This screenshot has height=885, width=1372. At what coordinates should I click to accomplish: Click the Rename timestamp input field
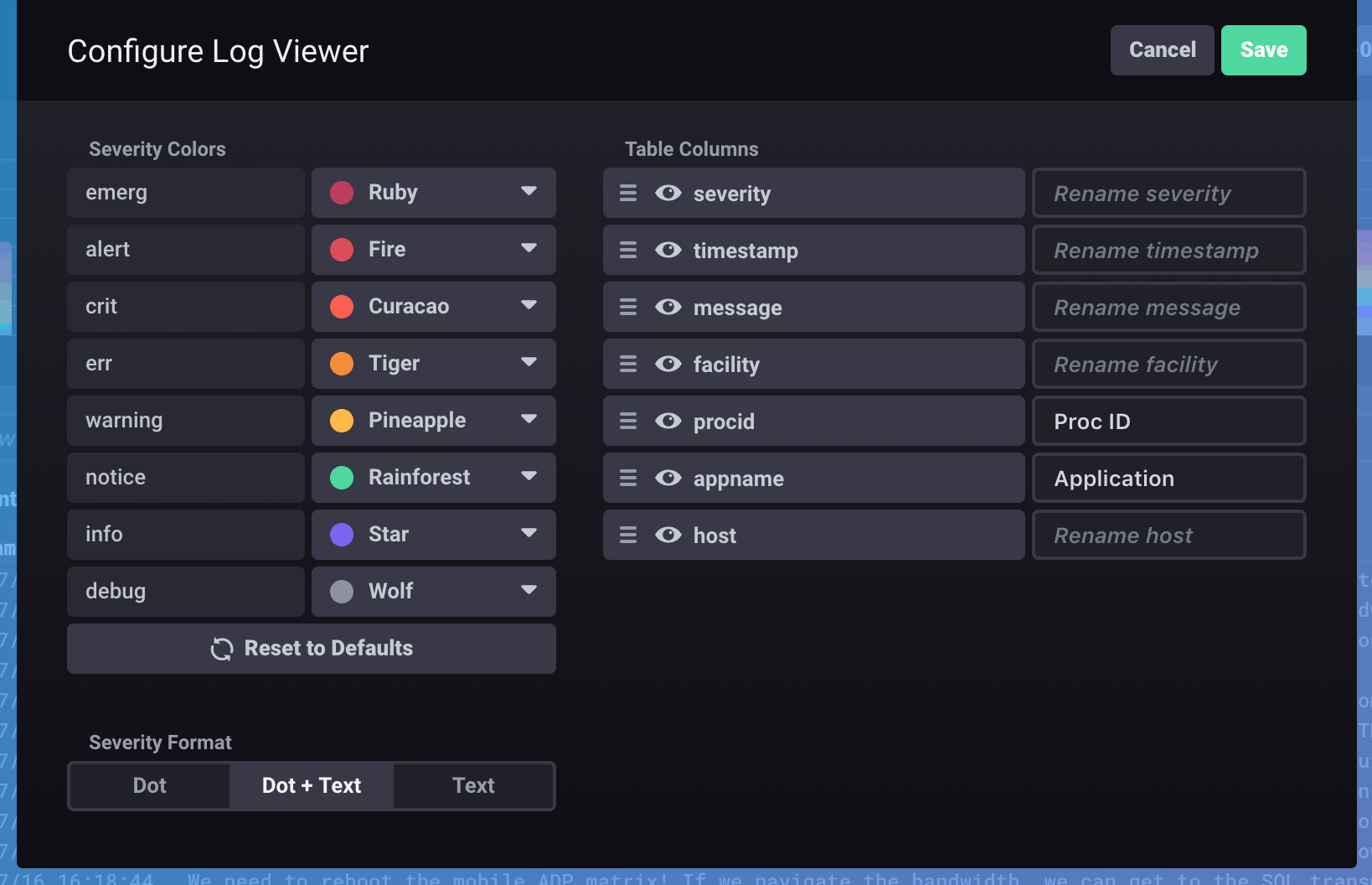(1168, 251)
